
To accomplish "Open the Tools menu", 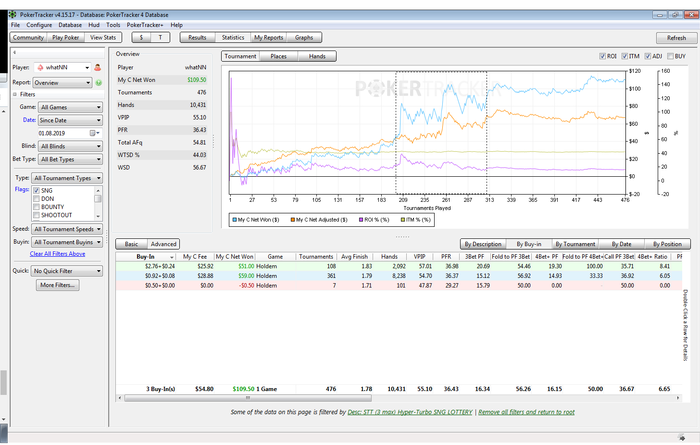I will (113, 25).
